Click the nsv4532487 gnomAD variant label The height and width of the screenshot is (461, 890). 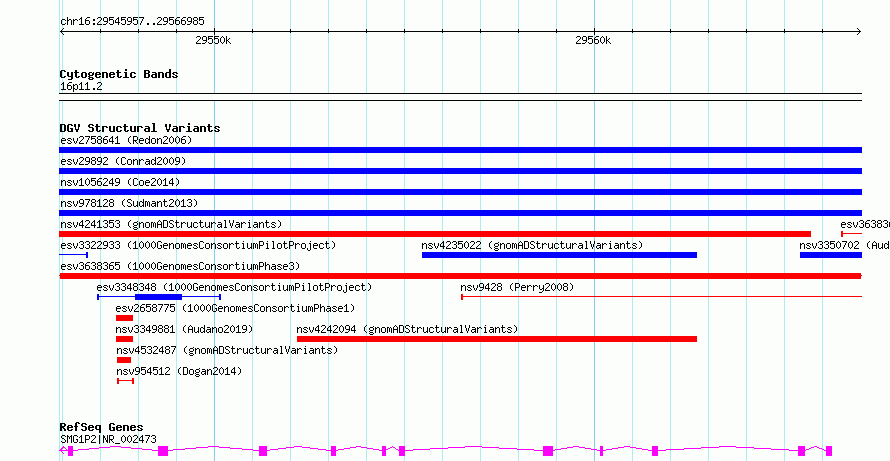[227, 350]
